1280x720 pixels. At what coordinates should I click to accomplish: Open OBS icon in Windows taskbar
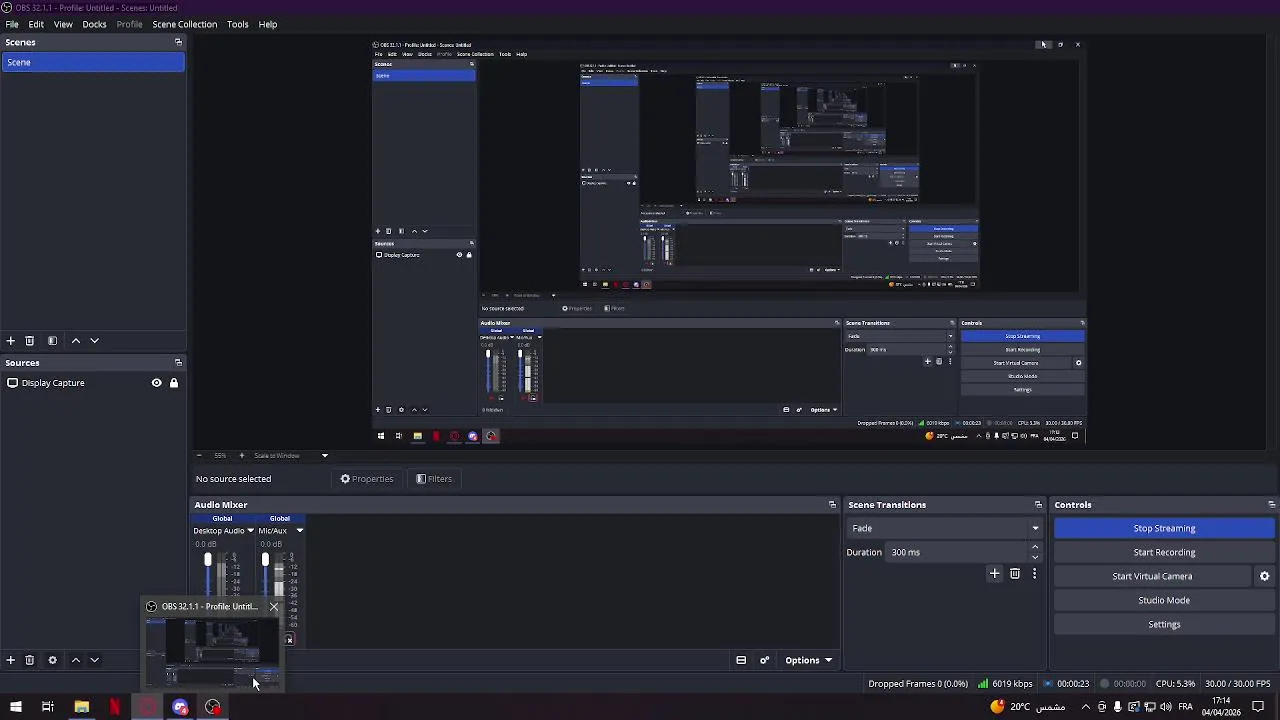tap(213, 707)
